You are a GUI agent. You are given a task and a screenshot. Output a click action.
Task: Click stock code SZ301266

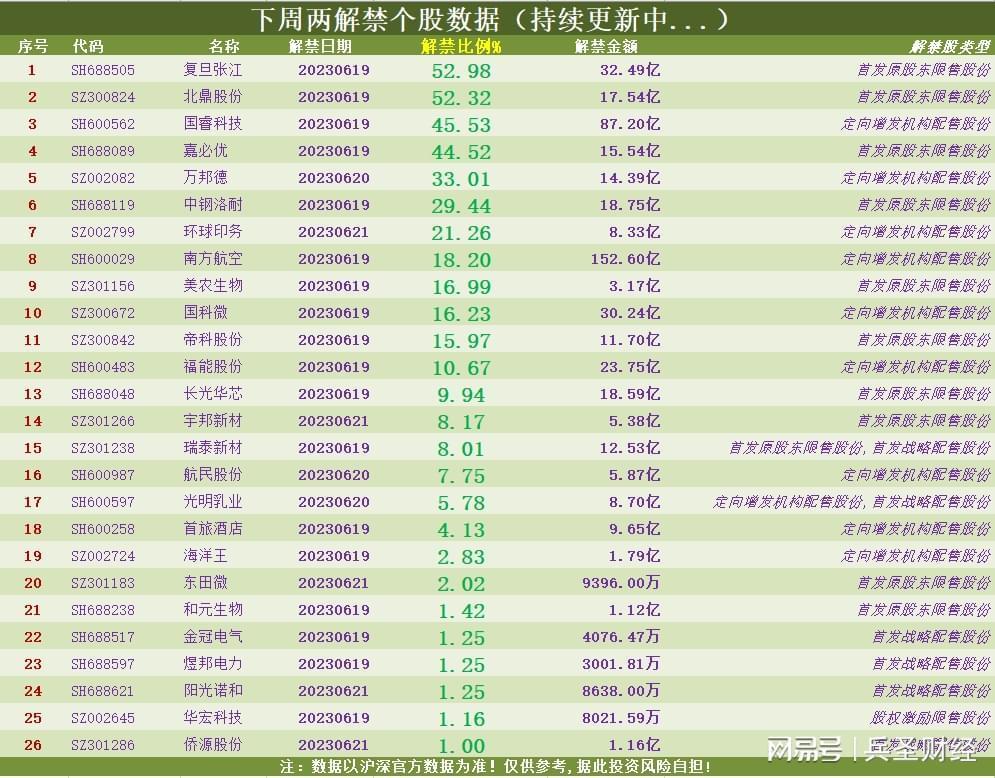click(x=103, y=421)
